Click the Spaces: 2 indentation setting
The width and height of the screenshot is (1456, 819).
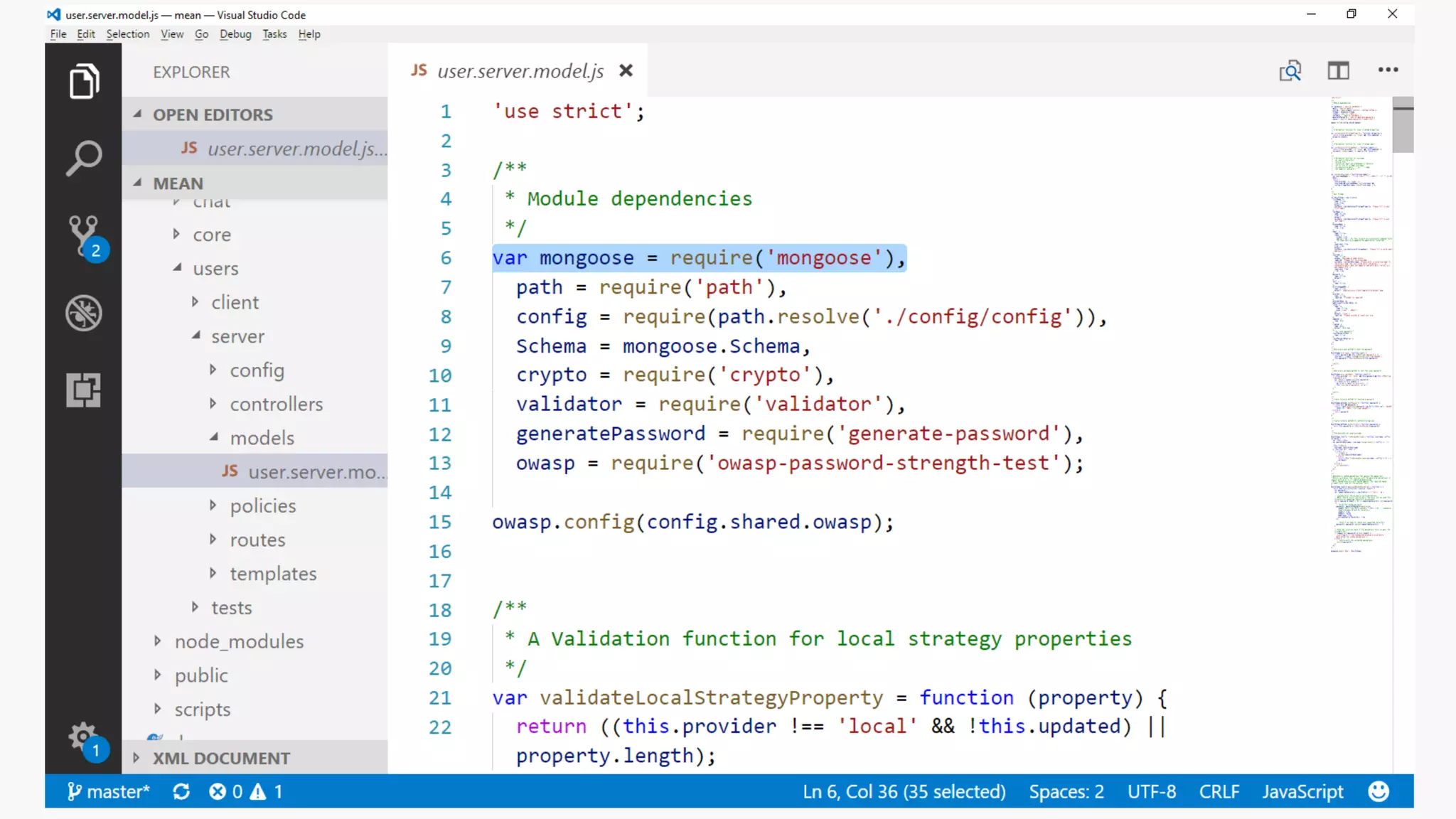[x=1066, y=791]
